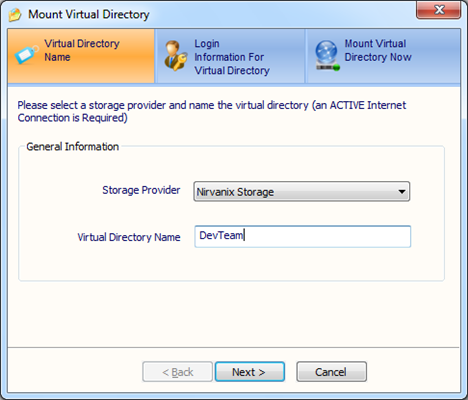Click the Mount Virtual Directory title bar icon
Image resolution: width=468 pixels, height=400 pixels.
click(15, 15)
